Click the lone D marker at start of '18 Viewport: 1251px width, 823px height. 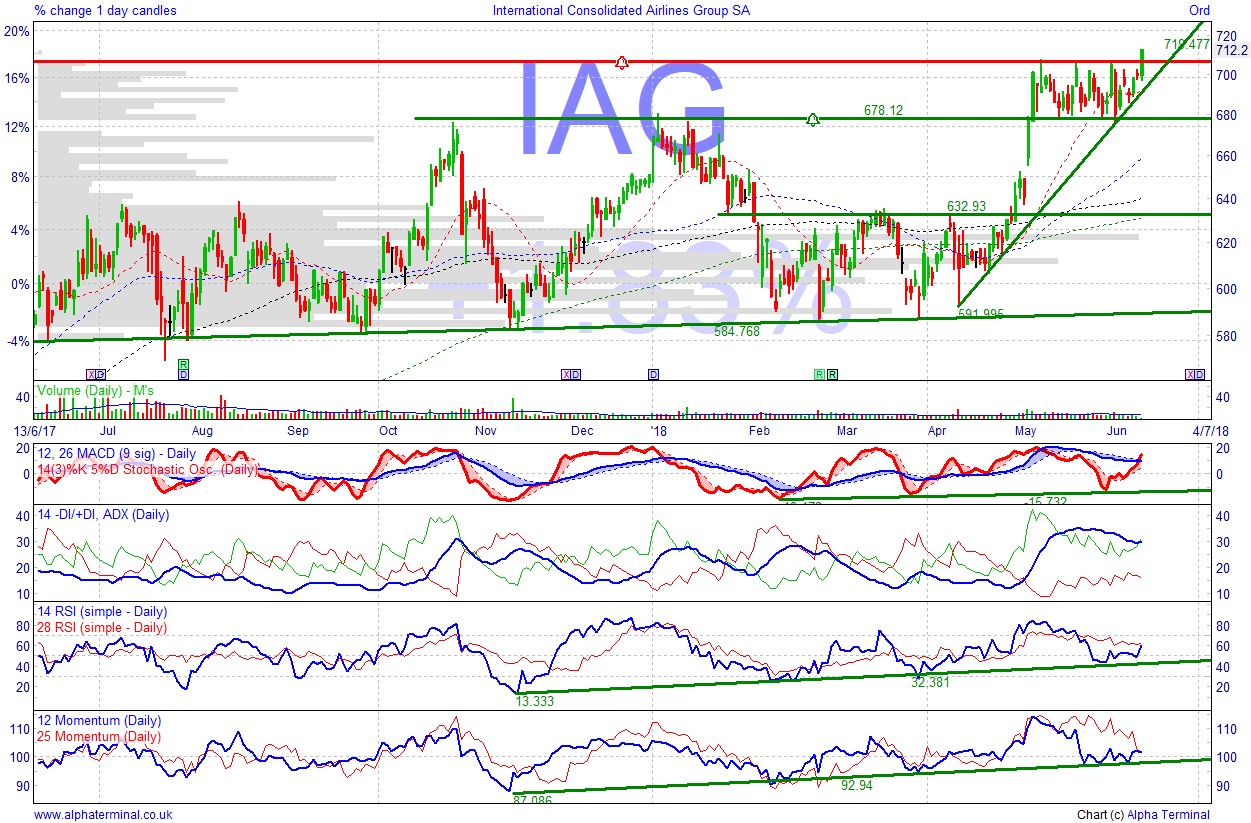coord(653,374)
